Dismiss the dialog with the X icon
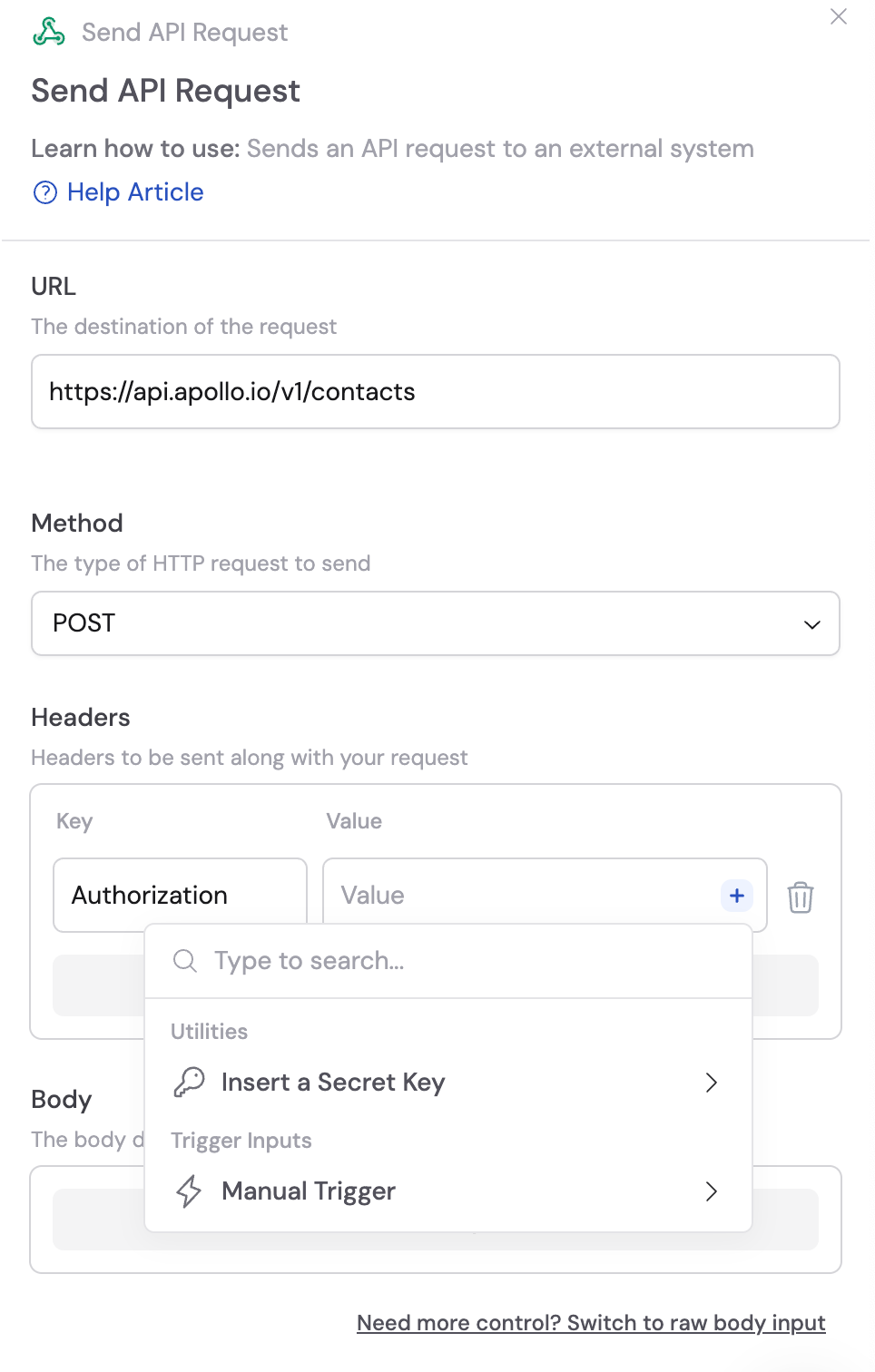 838,16
